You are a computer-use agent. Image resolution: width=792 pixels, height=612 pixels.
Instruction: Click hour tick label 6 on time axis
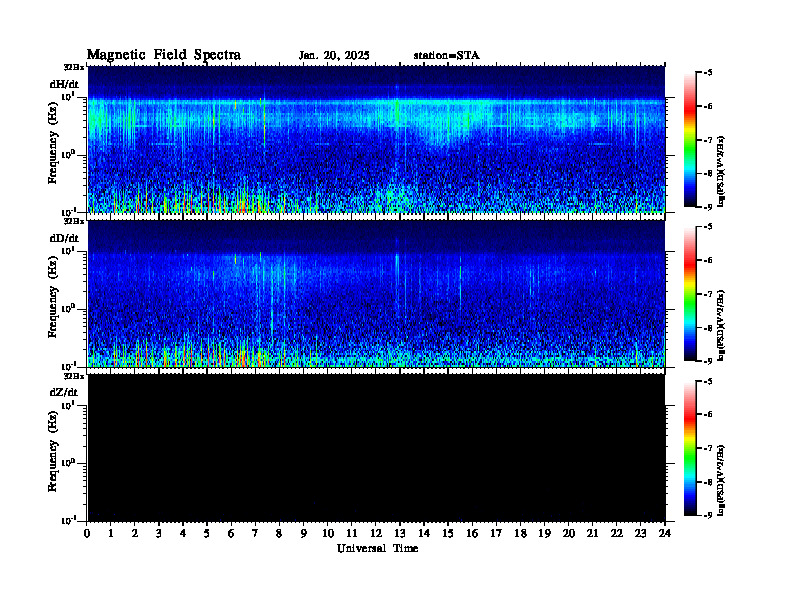pos(231,533)
